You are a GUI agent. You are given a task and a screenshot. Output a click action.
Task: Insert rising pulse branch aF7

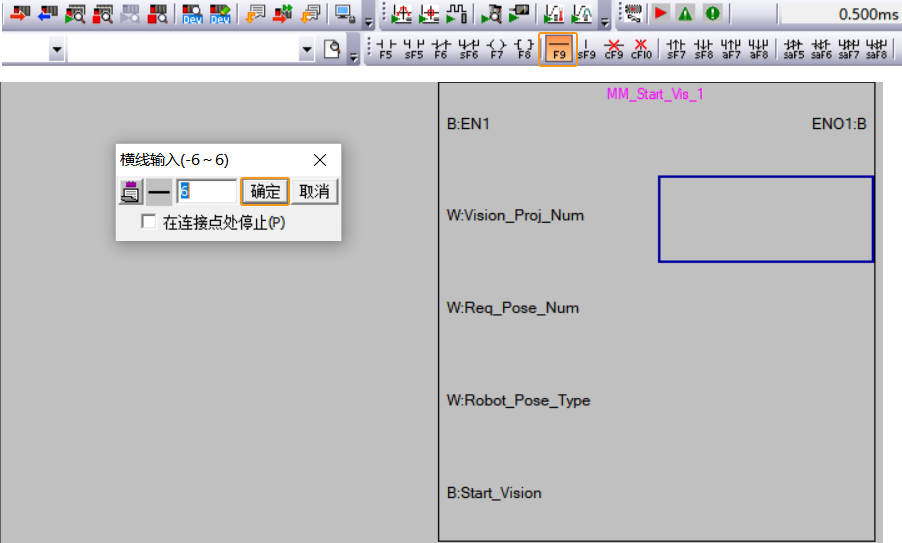pos(731,49)
